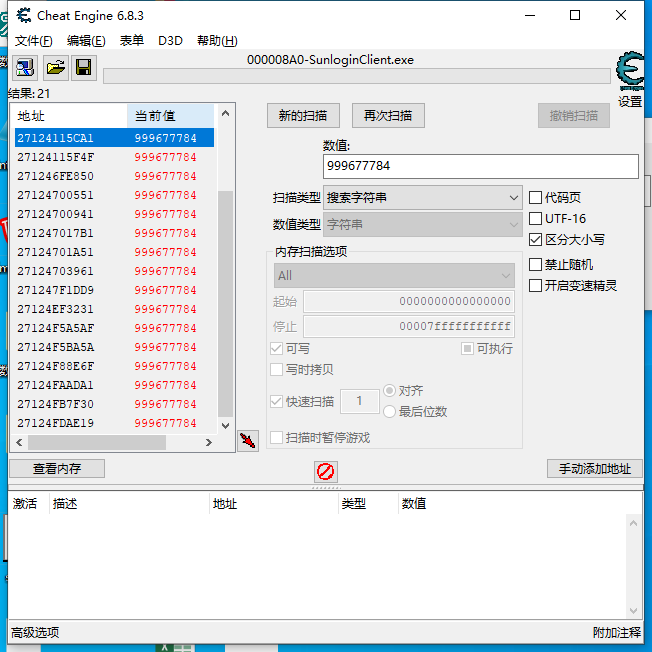Click address table scroll up arrow

point(633,523)
